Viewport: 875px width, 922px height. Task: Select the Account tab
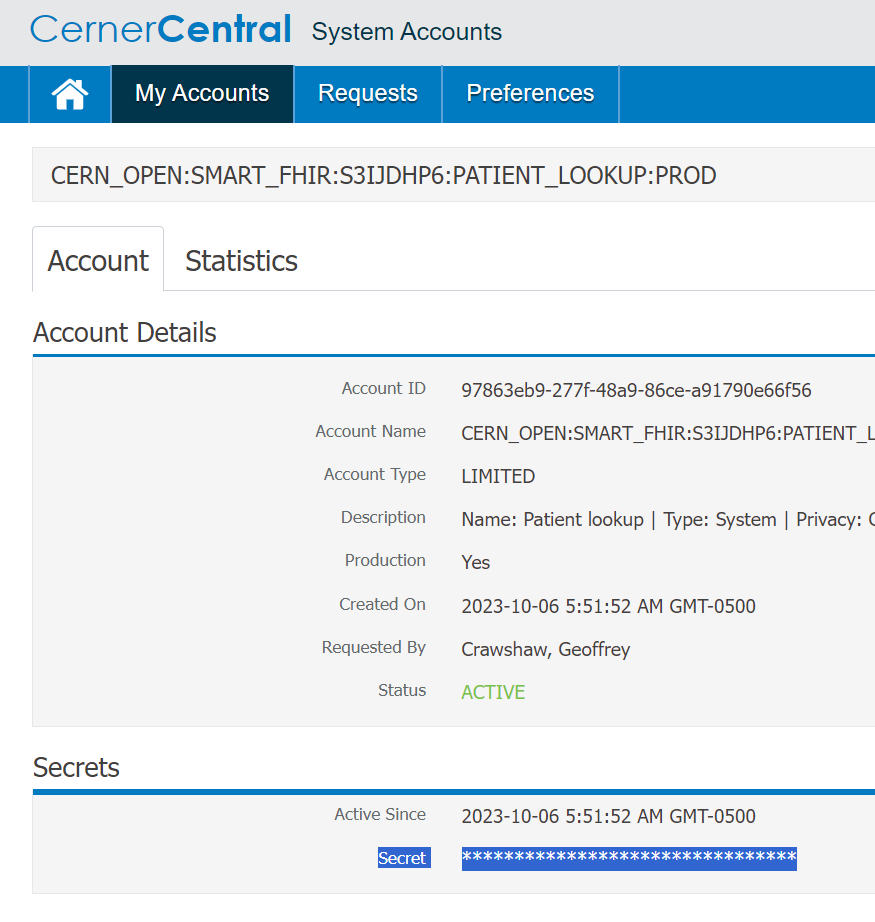coord(98,261)
